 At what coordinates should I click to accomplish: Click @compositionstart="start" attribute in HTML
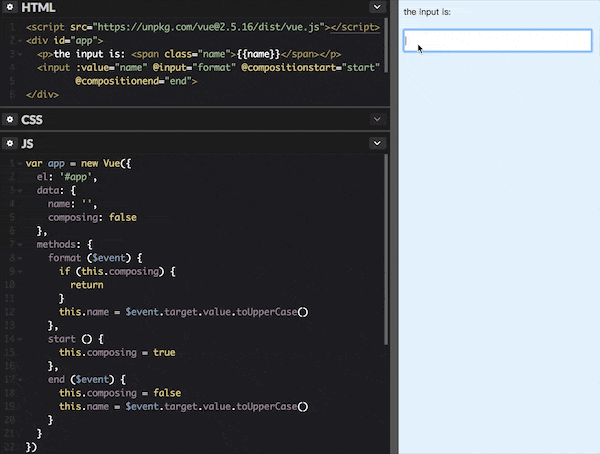311,67
